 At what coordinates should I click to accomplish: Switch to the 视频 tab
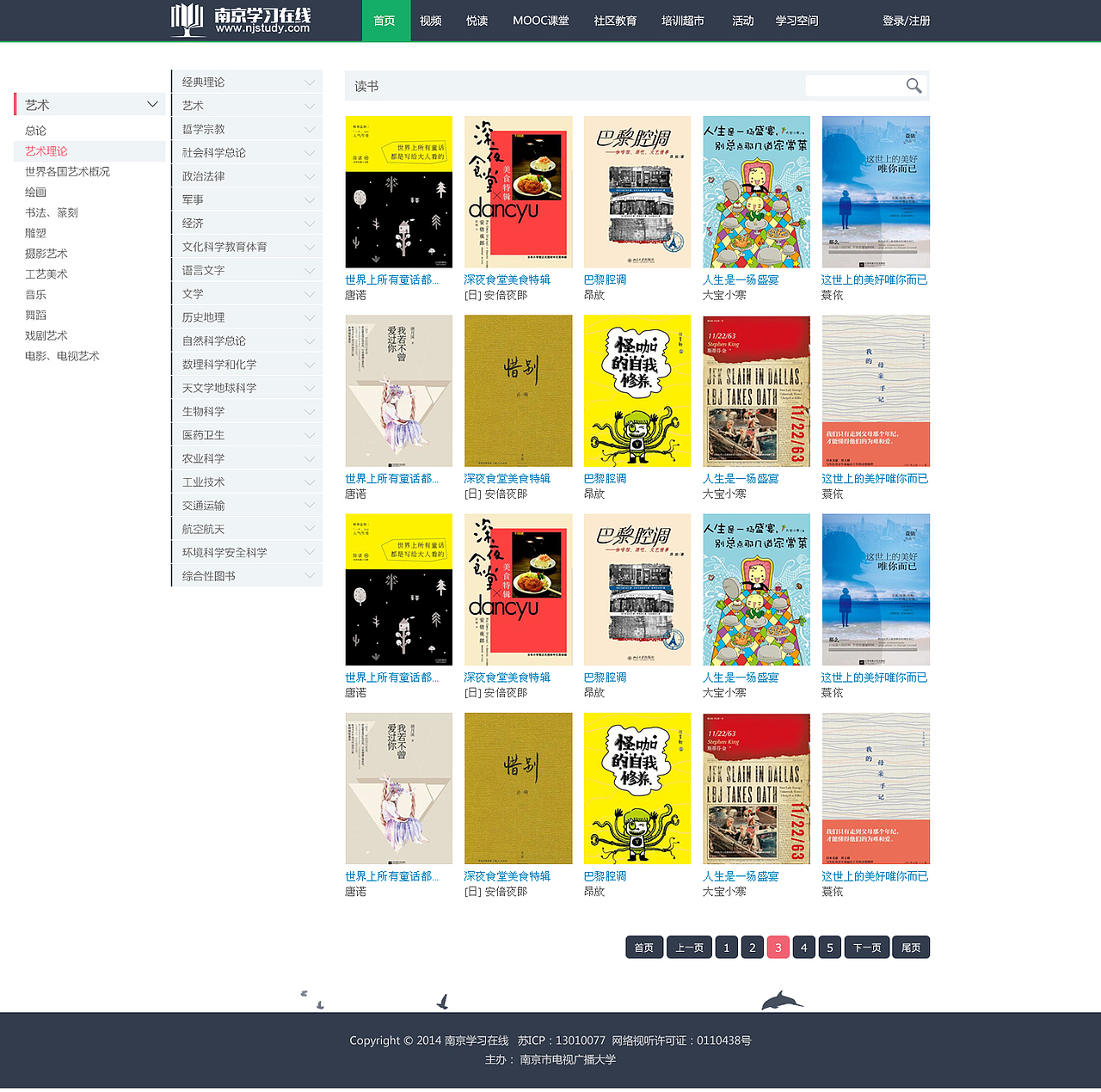pyautogui.click(x=430, y=21)
